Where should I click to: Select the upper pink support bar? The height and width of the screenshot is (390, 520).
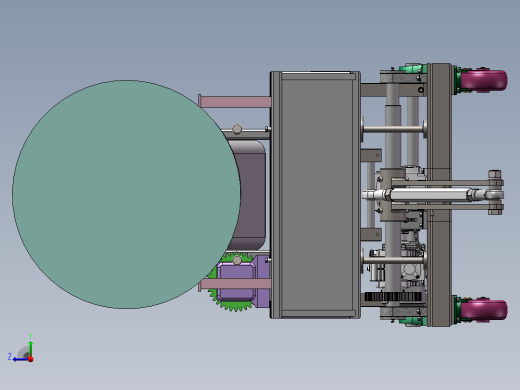(x=235, y=102)
